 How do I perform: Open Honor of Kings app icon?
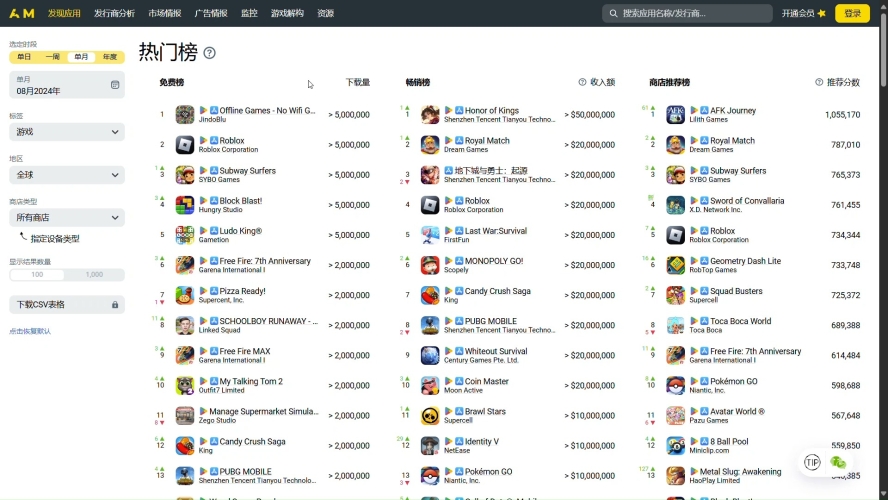coord(430,114)
